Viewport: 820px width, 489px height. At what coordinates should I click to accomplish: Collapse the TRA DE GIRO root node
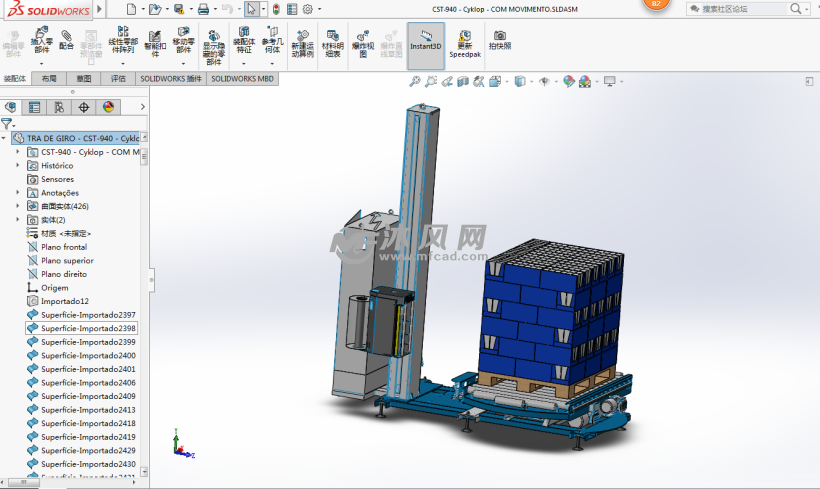[4, 138]
